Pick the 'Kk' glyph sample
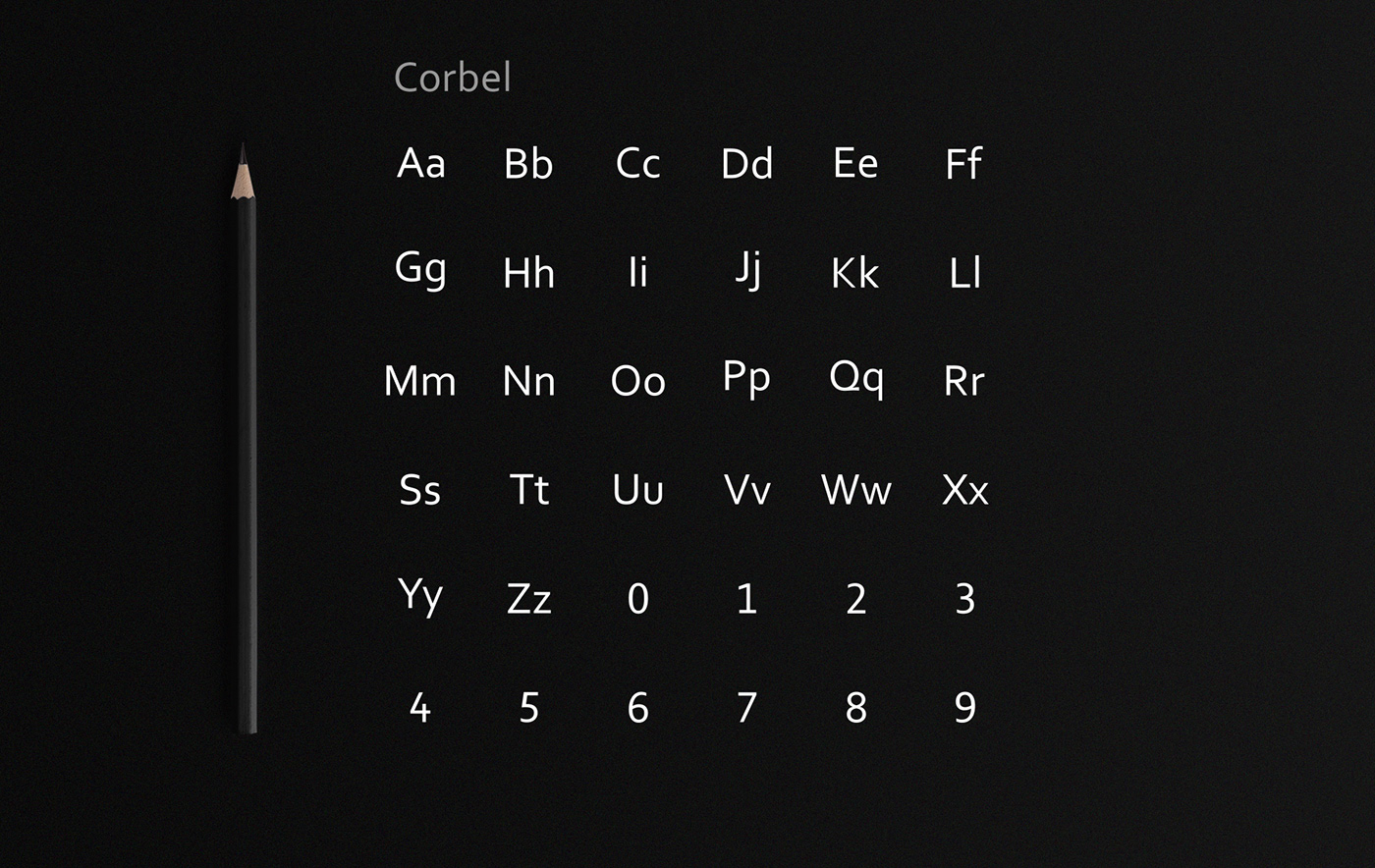Screen dimensions: 1375x868 854,273
